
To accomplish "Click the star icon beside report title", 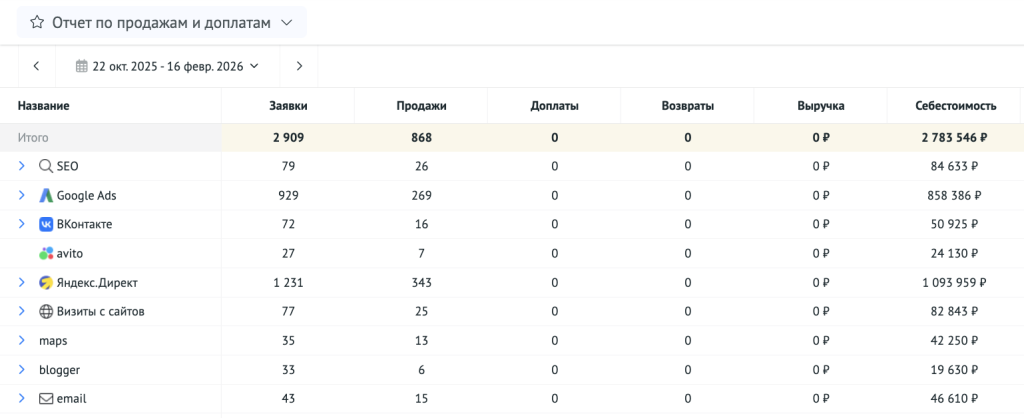I will 36,22.
